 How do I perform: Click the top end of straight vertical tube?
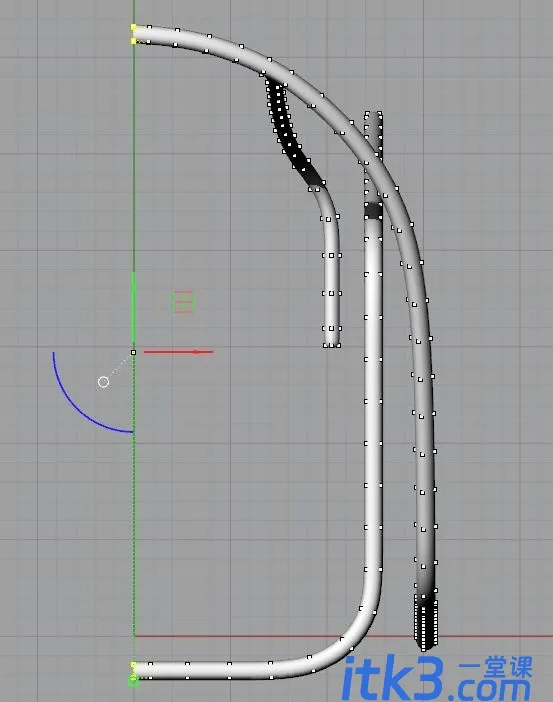pyautogui.click(x=373, y=116)
